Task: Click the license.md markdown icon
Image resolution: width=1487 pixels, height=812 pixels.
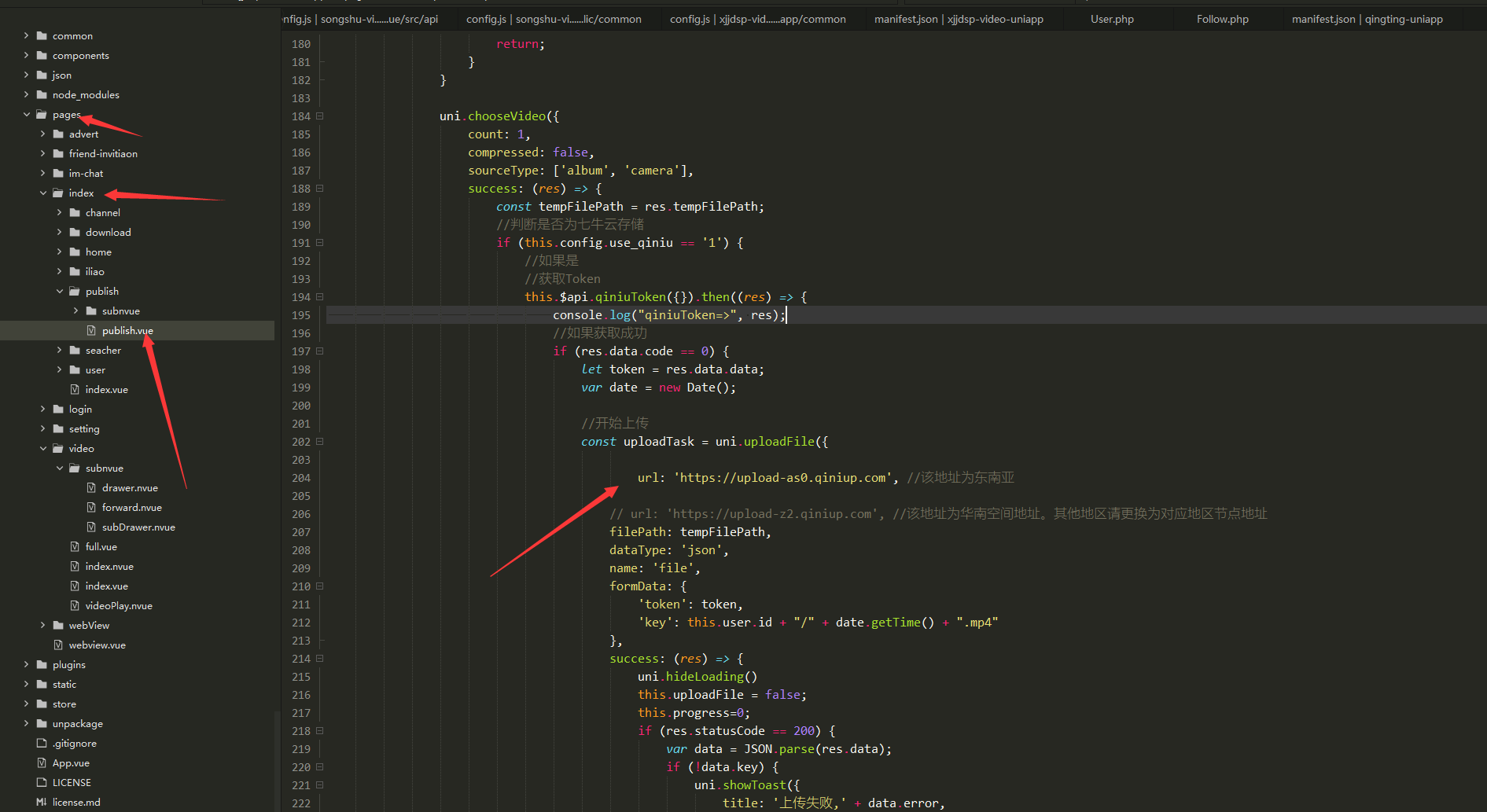Action: (x=42, y=802)
